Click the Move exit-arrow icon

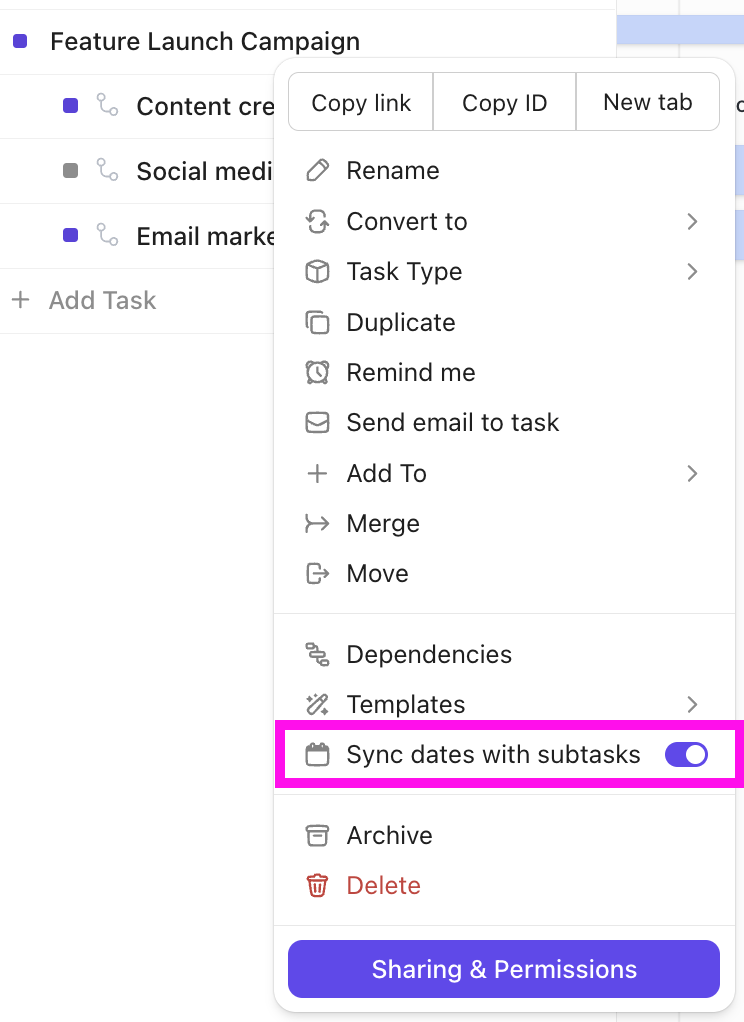318,574
